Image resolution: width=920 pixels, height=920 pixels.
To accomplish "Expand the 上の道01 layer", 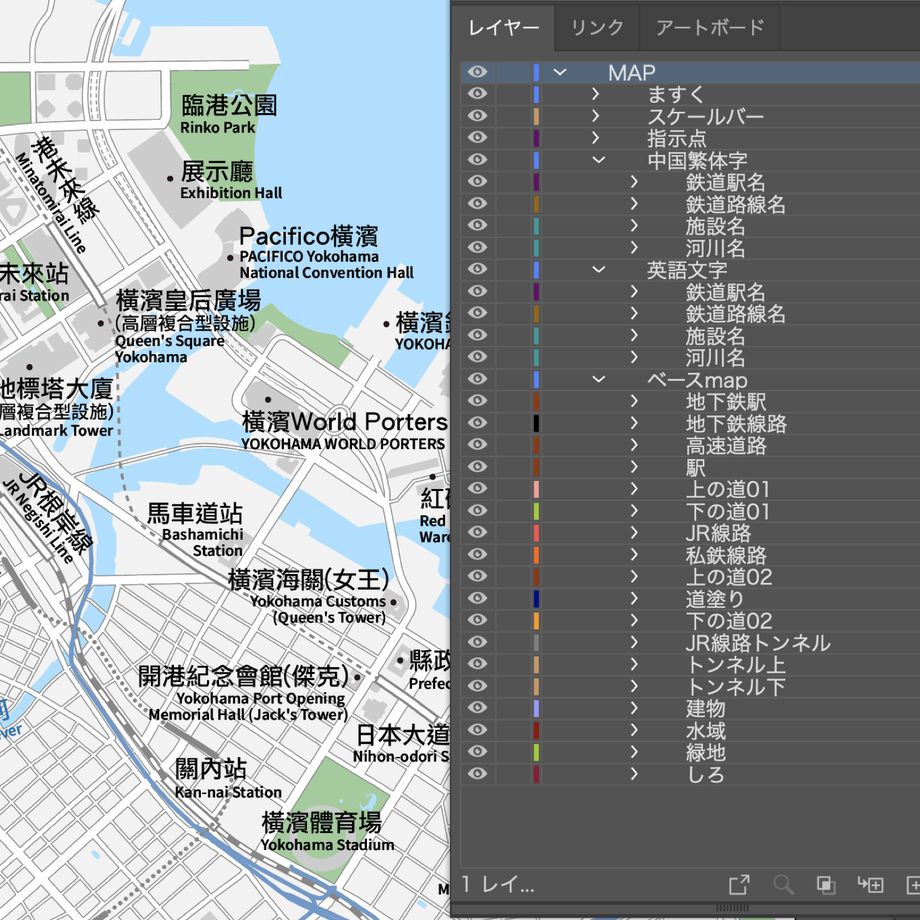I will tap(634, 489).
